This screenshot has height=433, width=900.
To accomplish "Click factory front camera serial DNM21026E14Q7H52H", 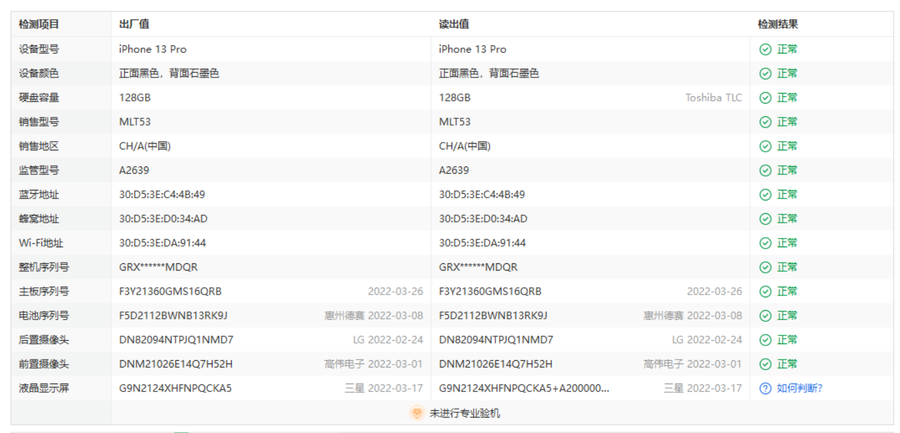I will pyautogui.click(x=176, y=364).
